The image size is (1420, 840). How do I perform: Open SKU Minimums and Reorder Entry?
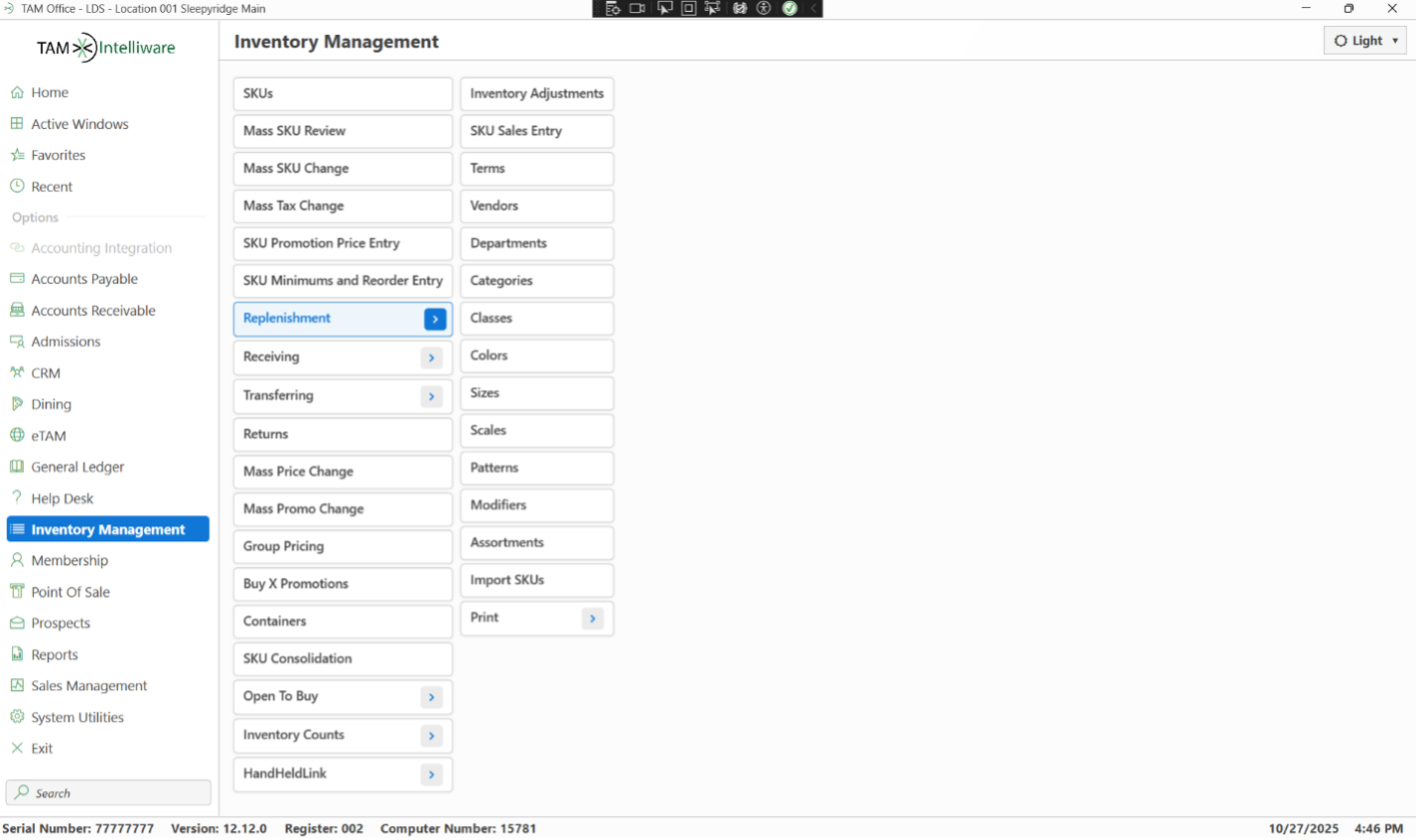pos(343,281)
